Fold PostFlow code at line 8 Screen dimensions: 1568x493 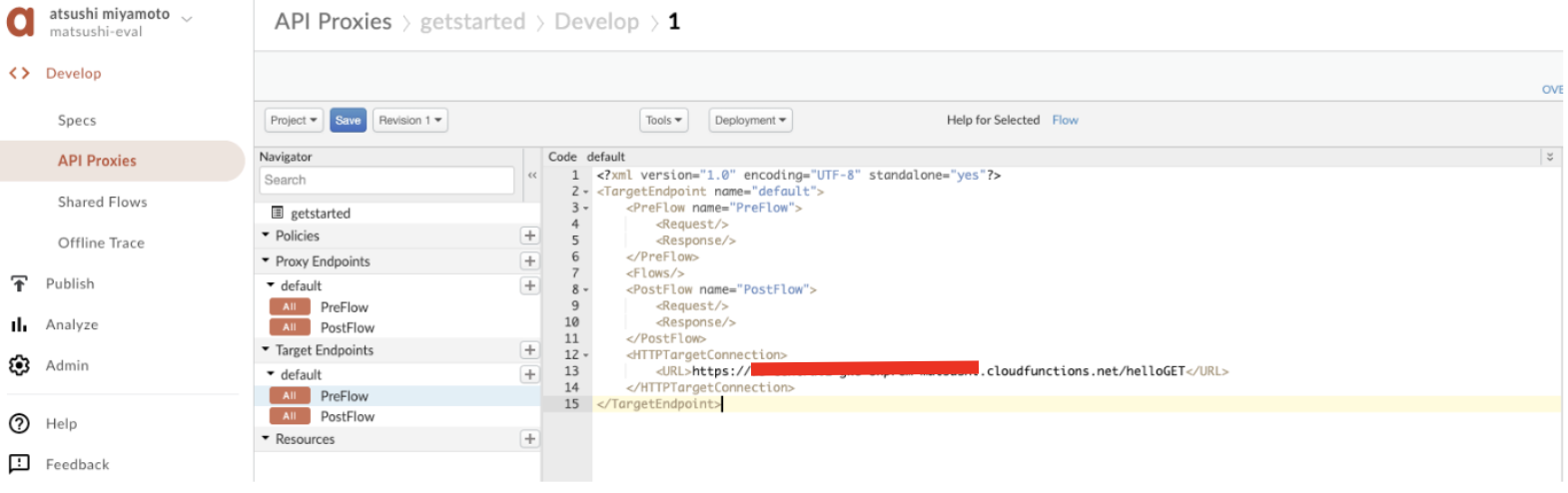coord(586,289)
